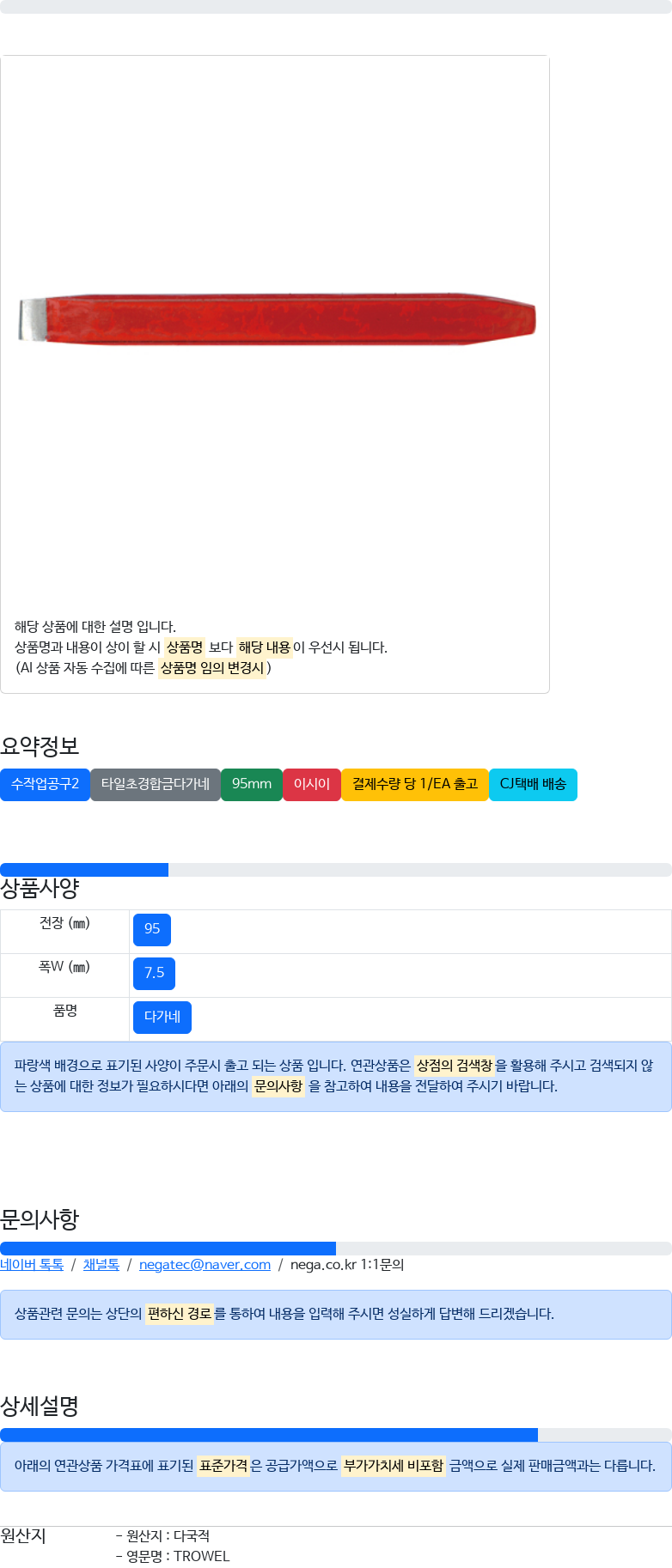Select the 7.5 width spec value

(x=154, y=973)
